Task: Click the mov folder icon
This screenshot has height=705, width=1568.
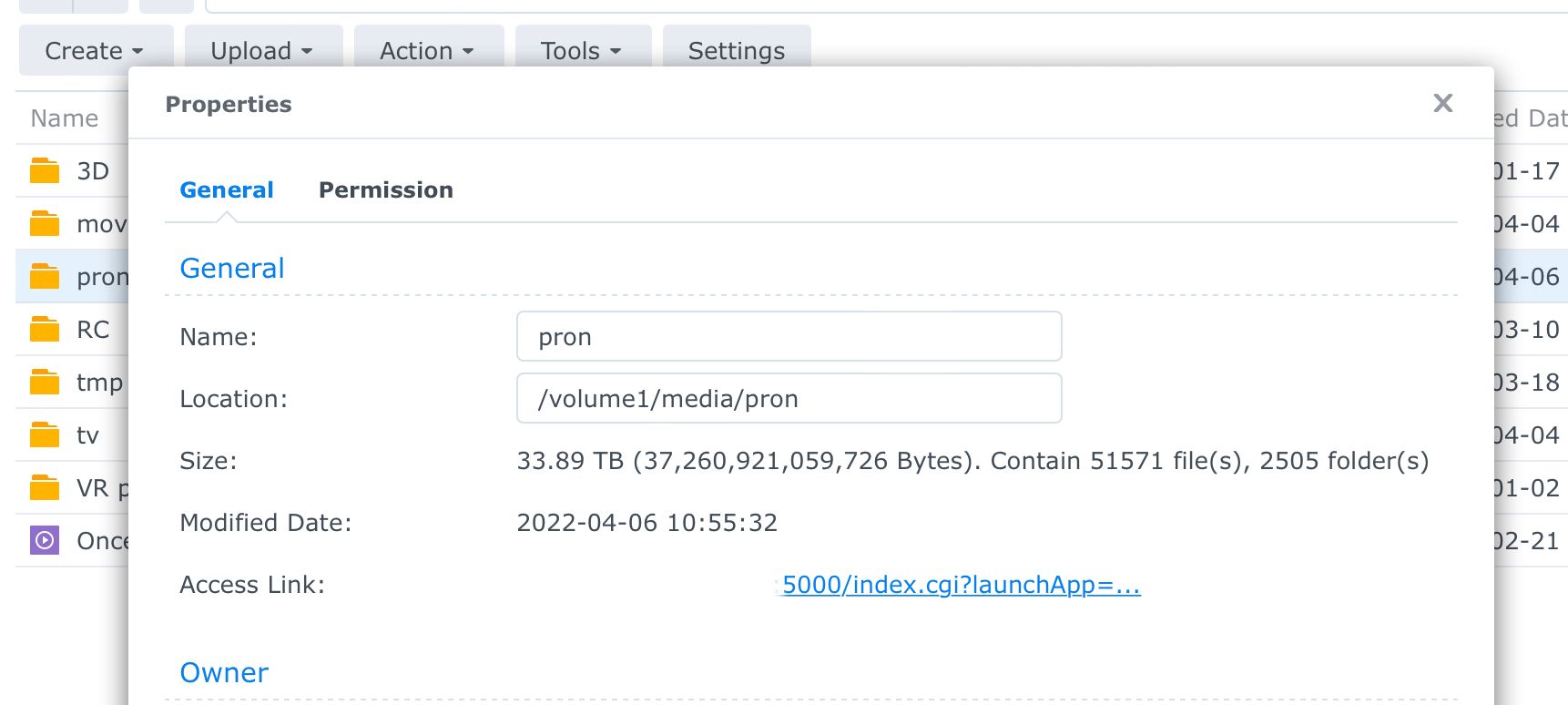Action: [x=45, y=223]
